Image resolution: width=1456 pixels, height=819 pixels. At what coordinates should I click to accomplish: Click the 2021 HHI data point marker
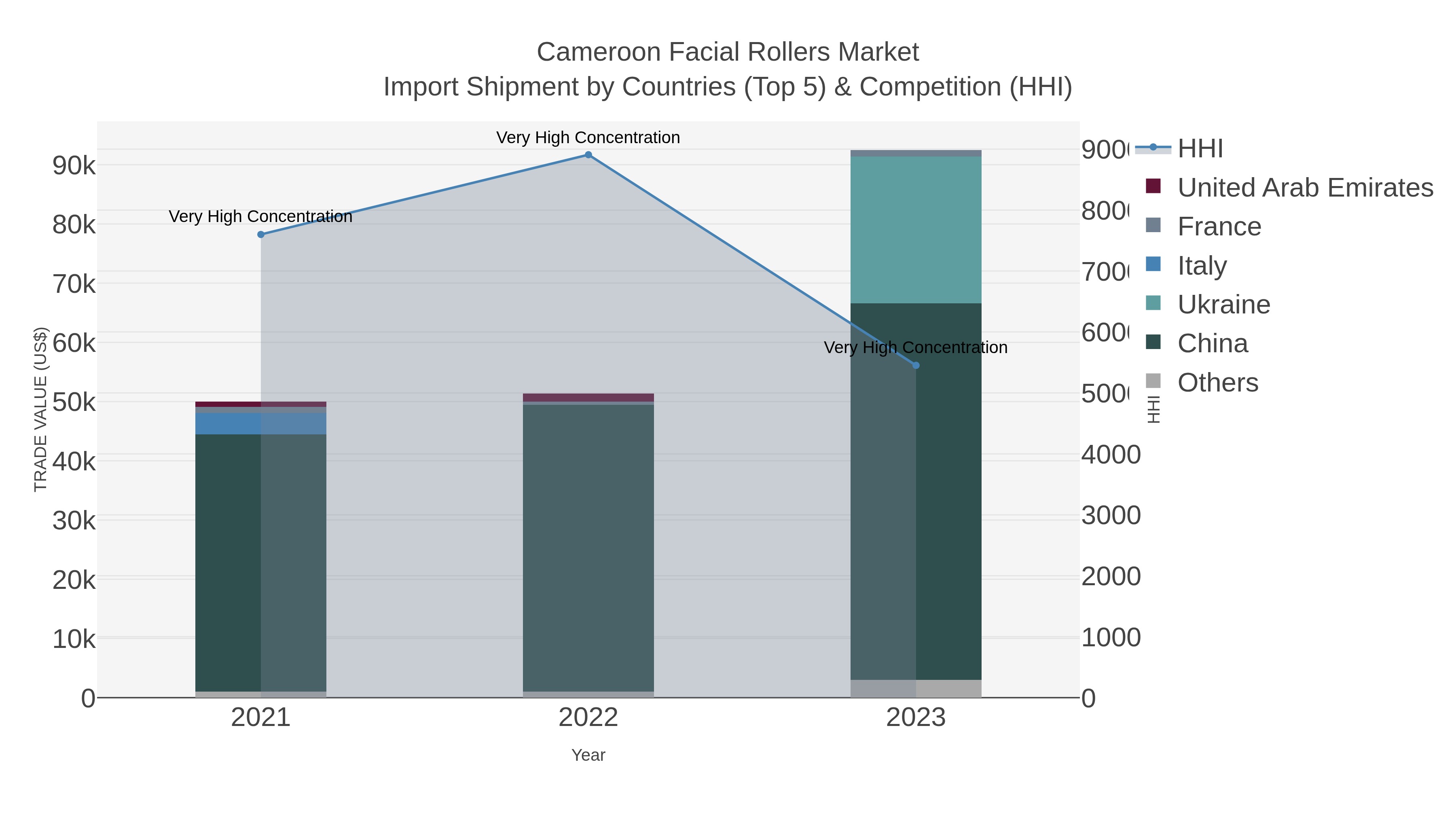click(x=260, y=235)
